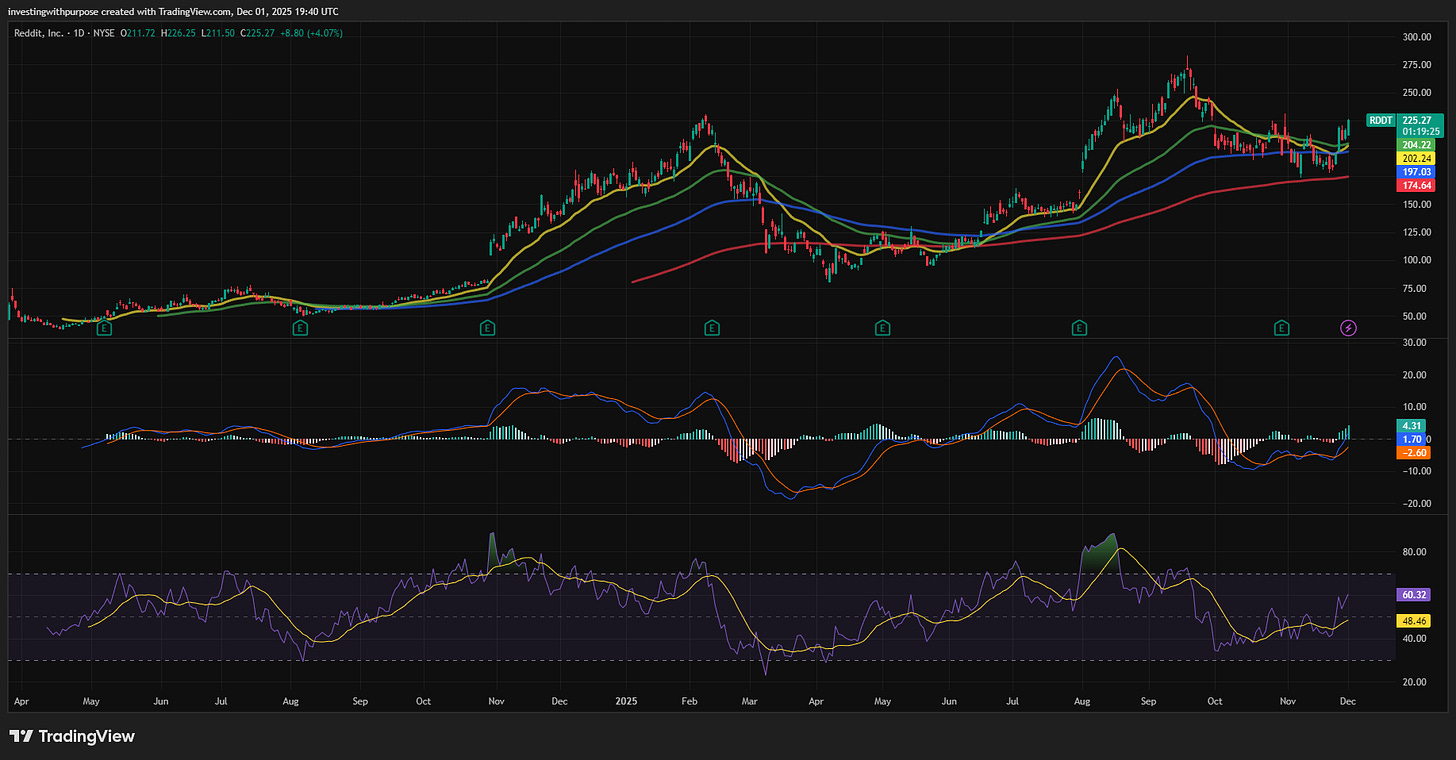
Task: Click the 75.00 price axis label
Action: (x=1414, y=288)
